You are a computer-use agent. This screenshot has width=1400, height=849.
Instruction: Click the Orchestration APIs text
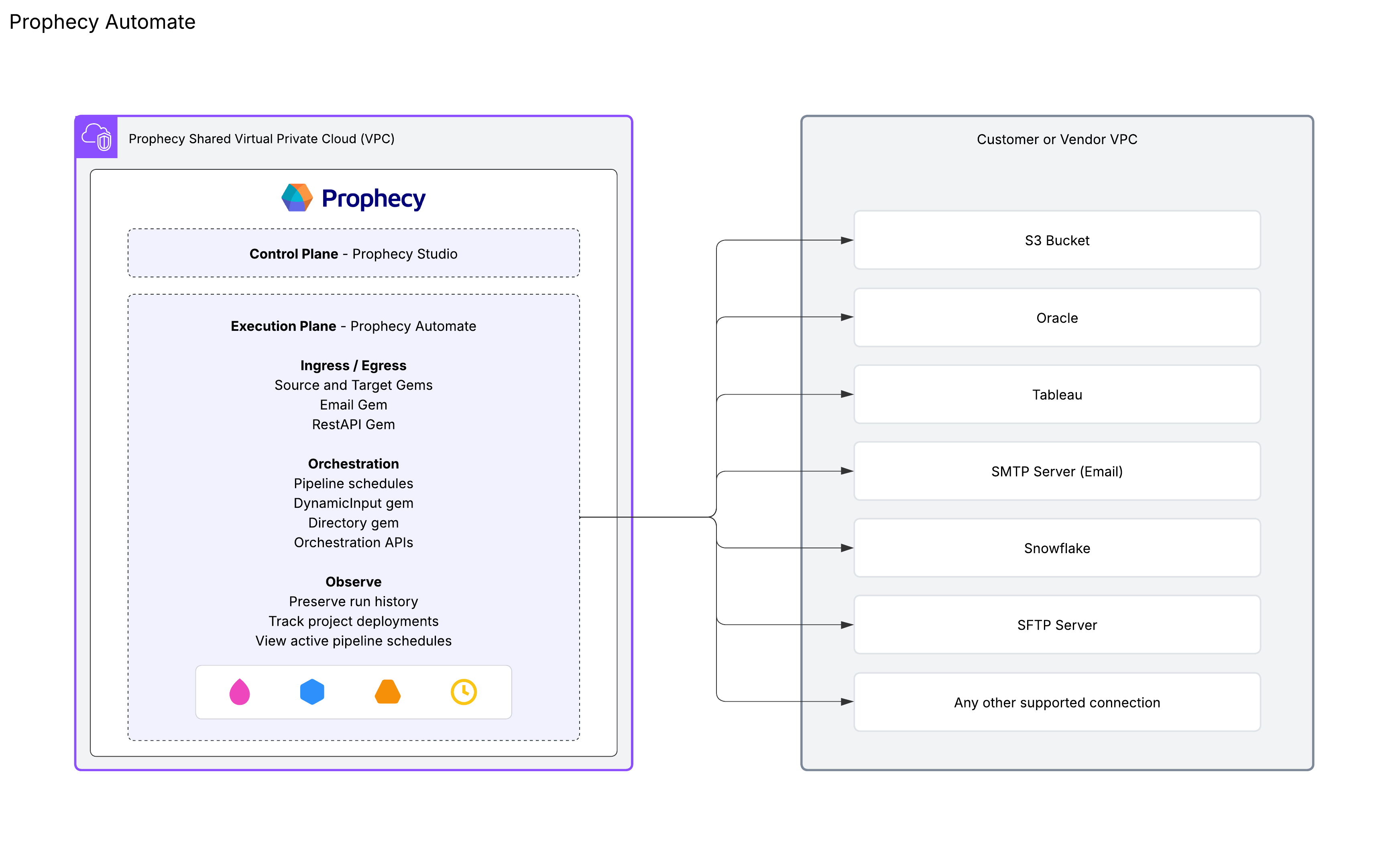(x=353, y=542)
